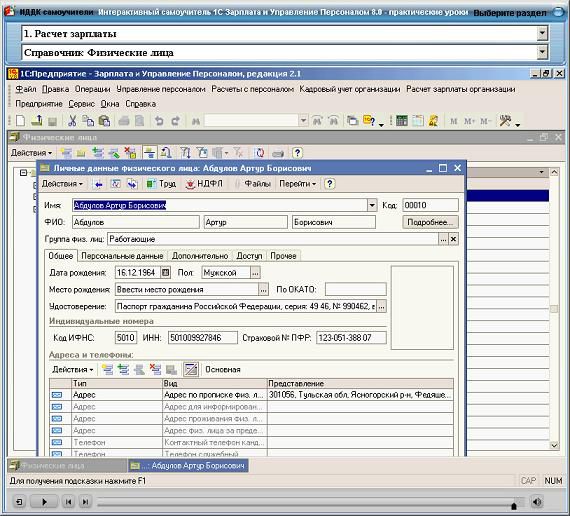The width and height of the screenshot is (570, 516).
Task: Switch to the Персональные данные tab
Action: [122, 256]
